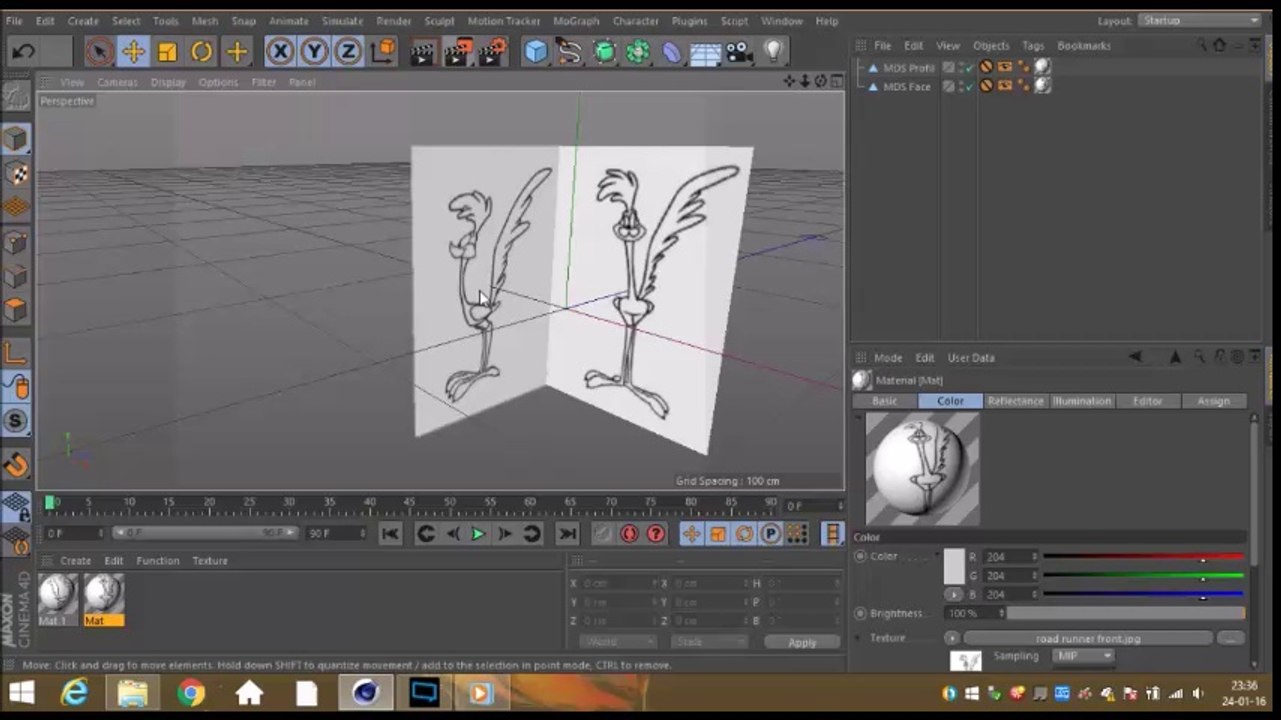
Task: Open the Sculpt menu
Action: pyautogui.click(x=439, y=21)
